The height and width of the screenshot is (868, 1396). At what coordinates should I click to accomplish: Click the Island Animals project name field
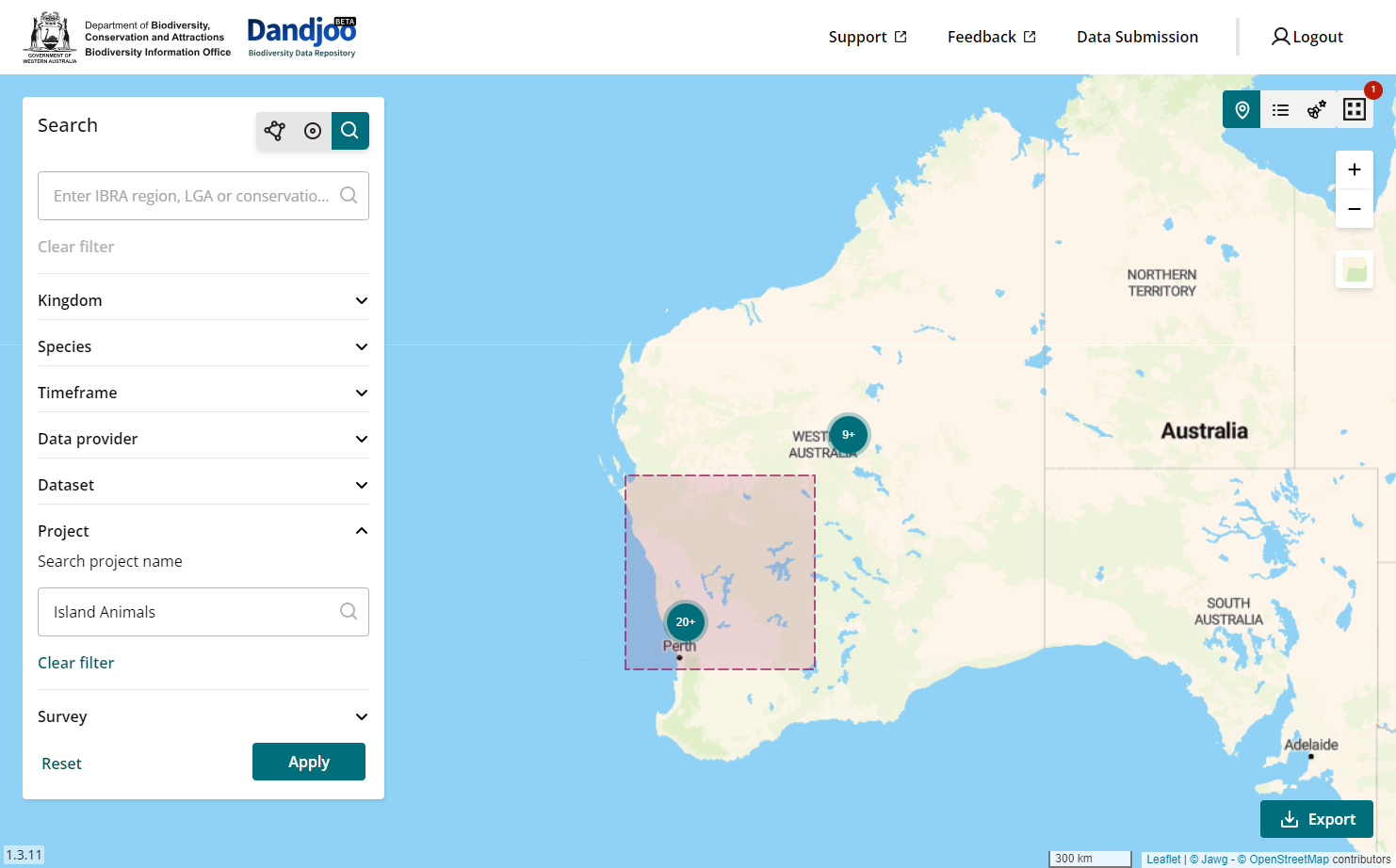tap(203, 612)
